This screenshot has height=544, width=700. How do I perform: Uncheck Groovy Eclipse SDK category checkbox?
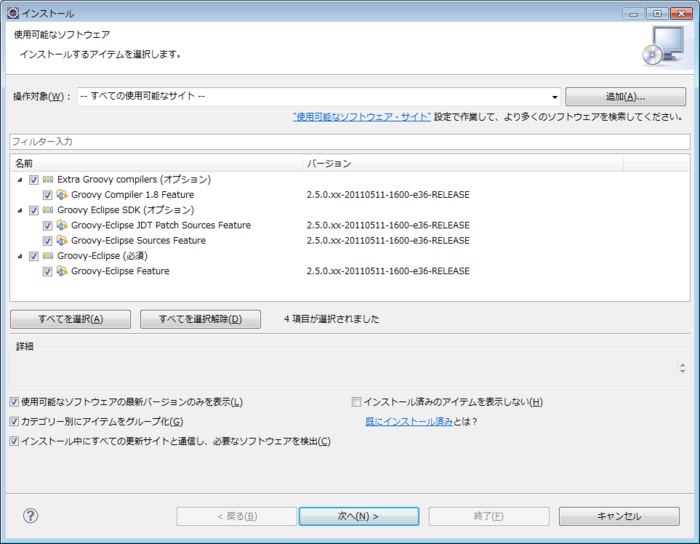pyautogui.click(x=33, y=210)
